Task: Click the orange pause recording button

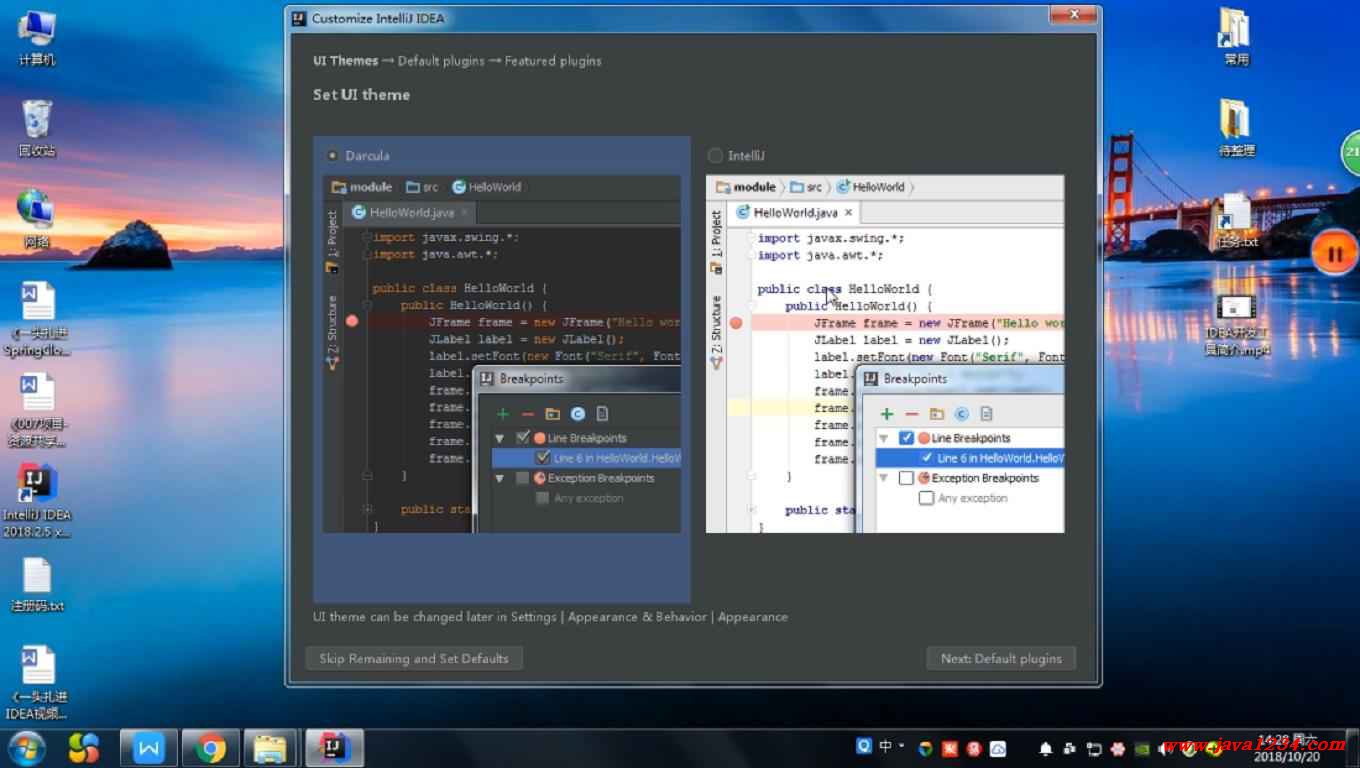Action: point(1334,254)
